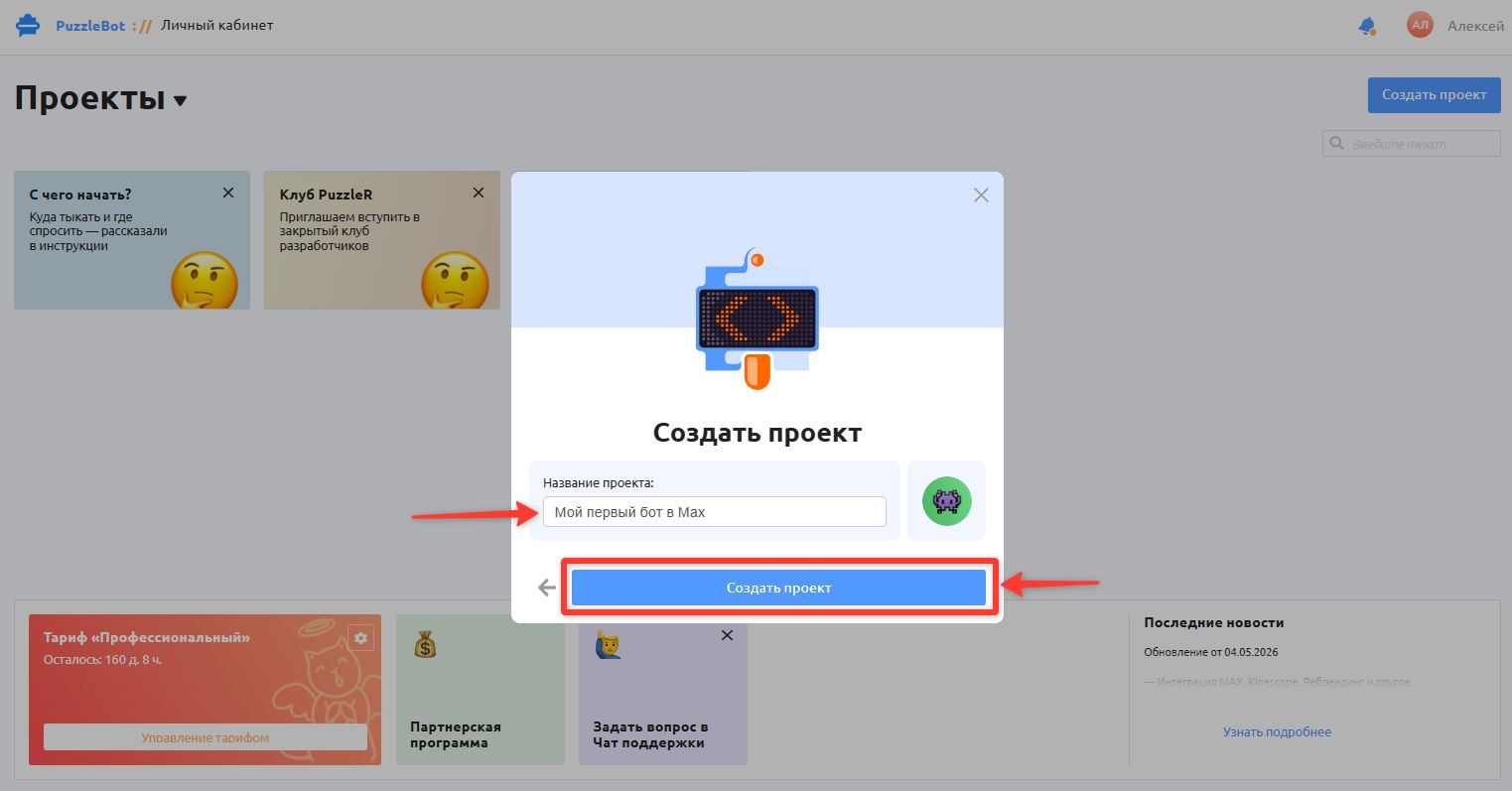1512x791 pixels.
Task: Click the АЛ user avatar
Action: pyautogui.click(x=1420, y=26)
